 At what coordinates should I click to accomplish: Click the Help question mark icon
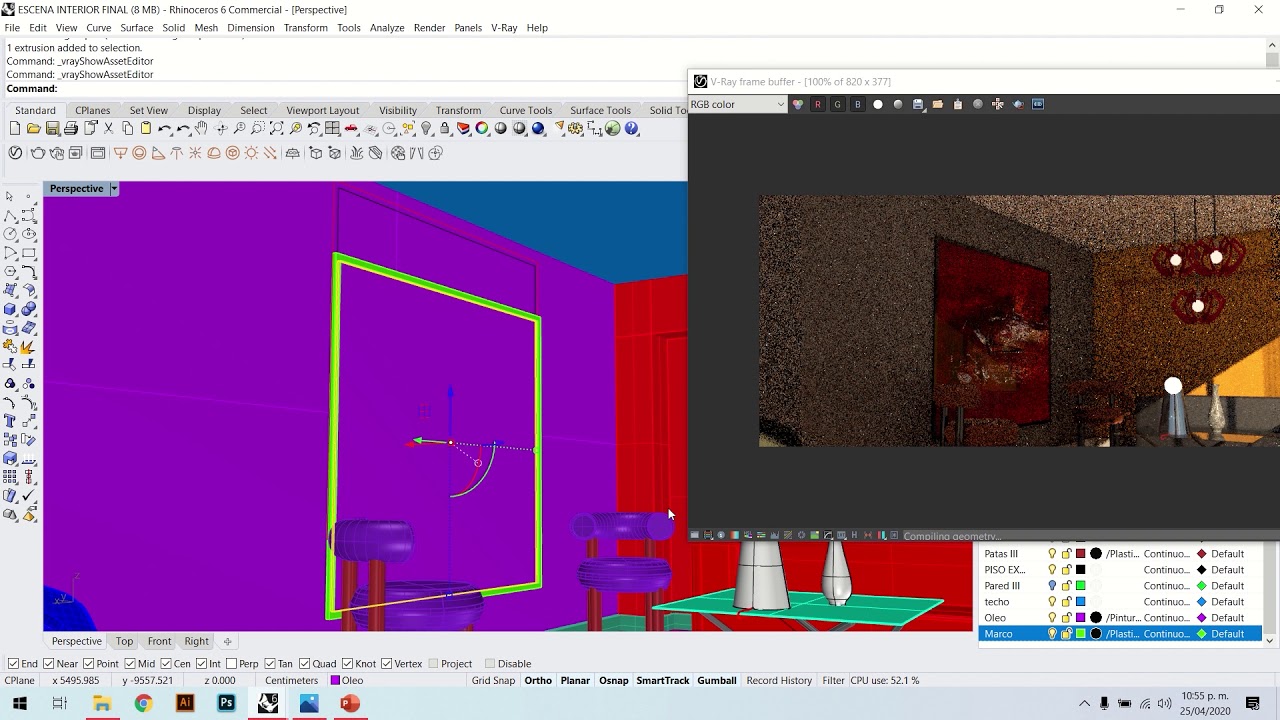click(x=631, y=128)
